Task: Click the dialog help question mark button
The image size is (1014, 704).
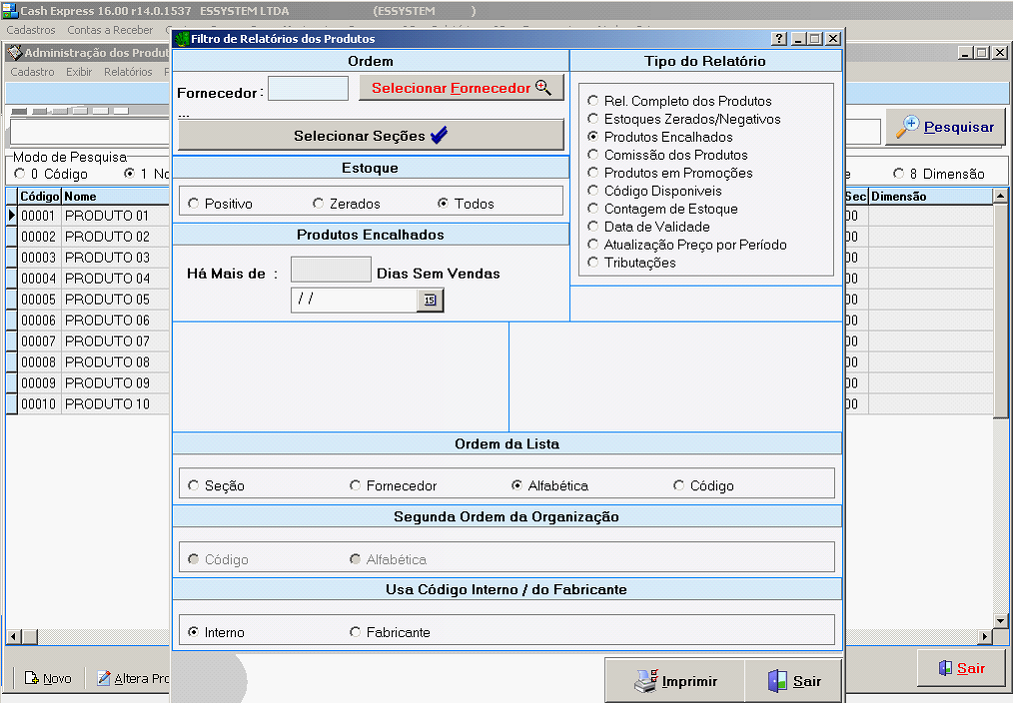Action: point(779,39)
